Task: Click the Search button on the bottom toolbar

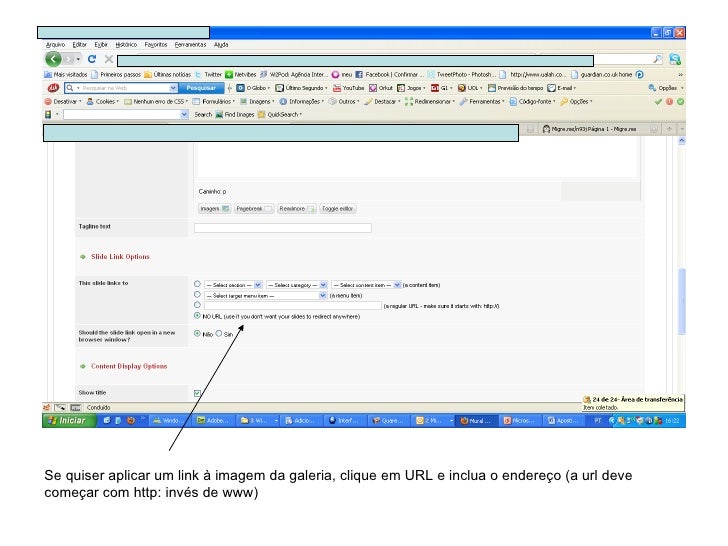Action: pyautogui.click(x=203, y=115)
